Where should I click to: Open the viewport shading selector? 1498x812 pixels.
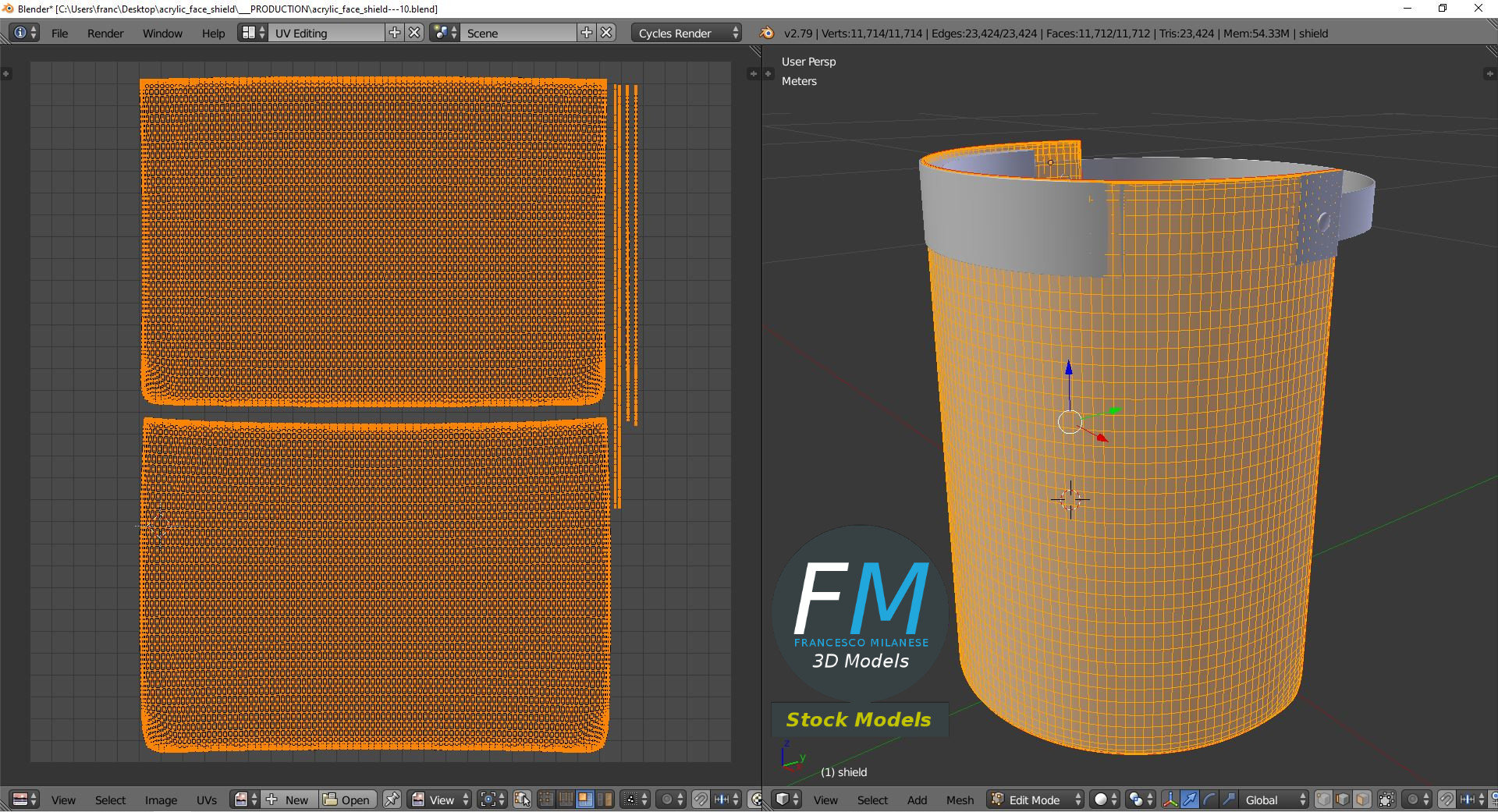(x=1104, y=800)
